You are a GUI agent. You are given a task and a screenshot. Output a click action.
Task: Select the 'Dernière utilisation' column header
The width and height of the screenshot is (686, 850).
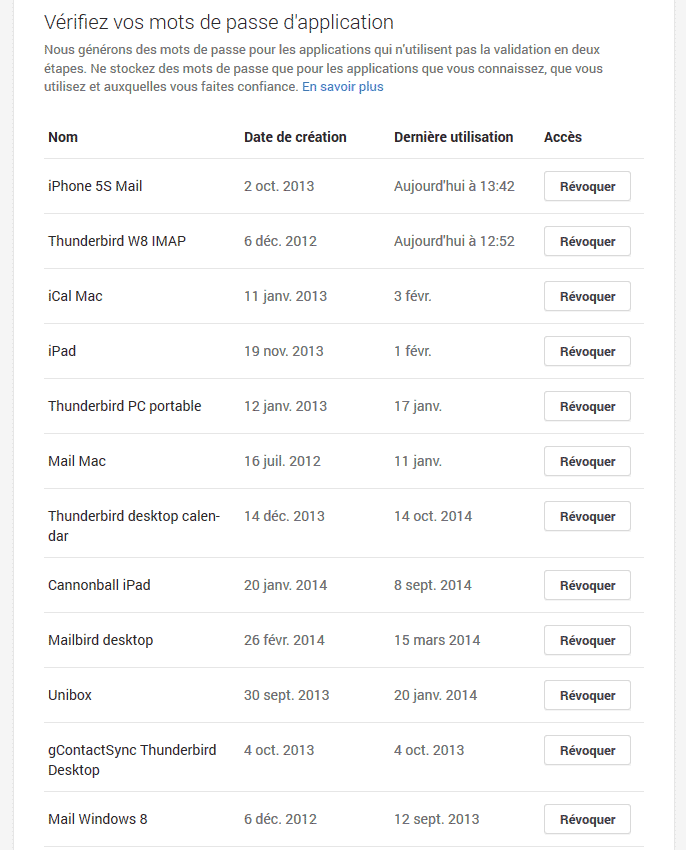click(453, 137)
